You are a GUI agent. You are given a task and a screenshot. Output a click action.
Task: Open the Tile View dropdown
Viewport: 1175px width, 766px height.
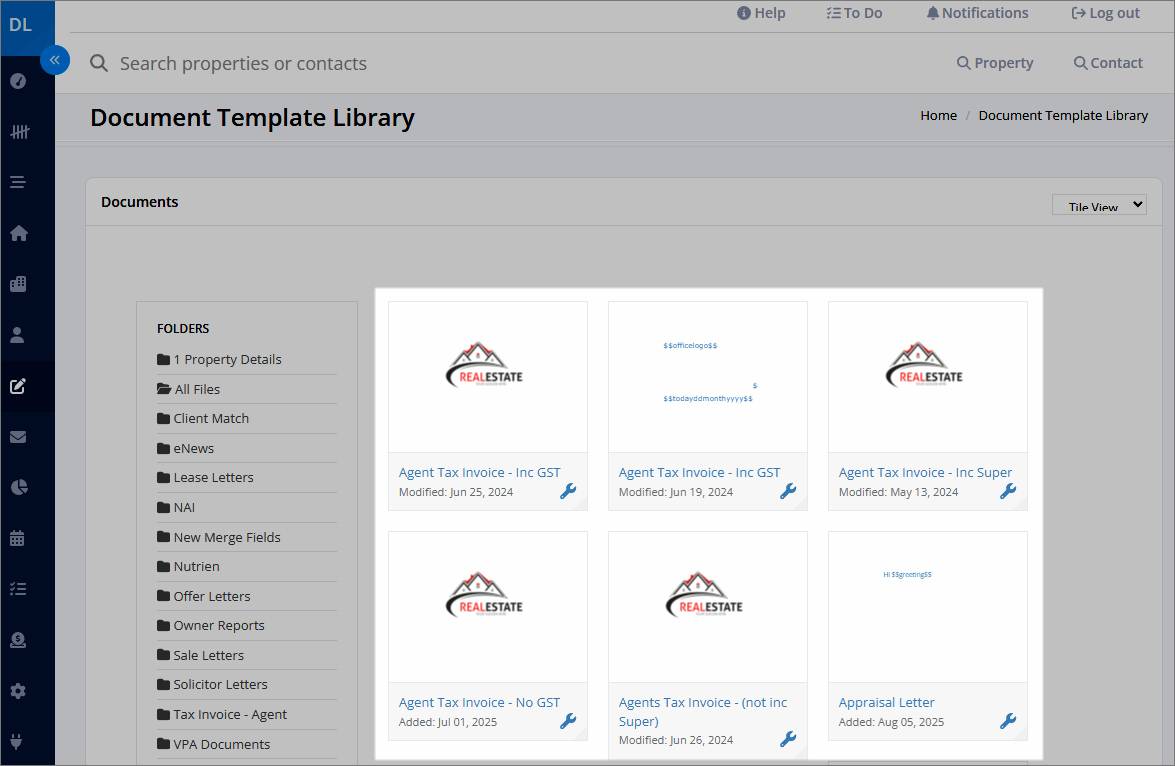(x=1099, y=205)
